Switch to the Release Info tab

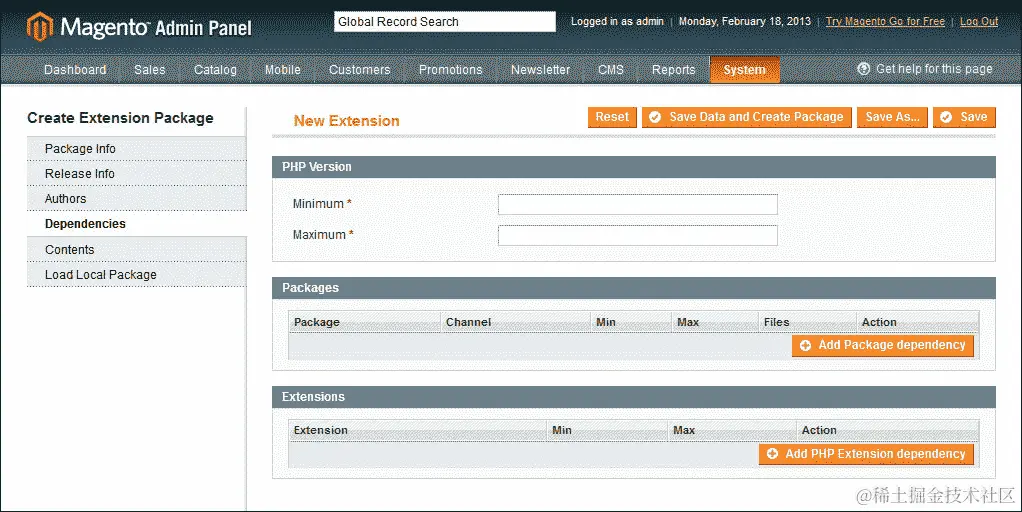[137, 174]
